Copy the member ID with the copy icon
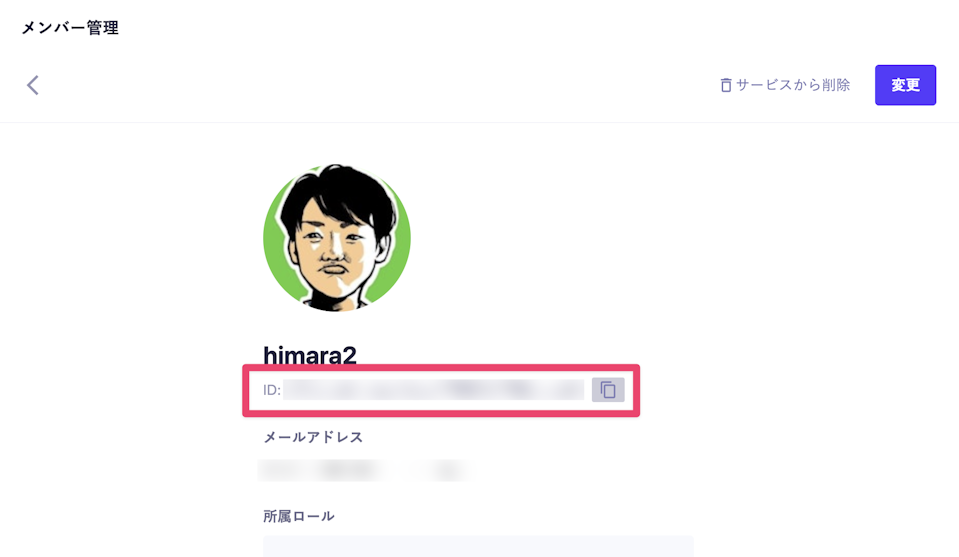This screenshot has width=959, height=557. click(607, 390)
